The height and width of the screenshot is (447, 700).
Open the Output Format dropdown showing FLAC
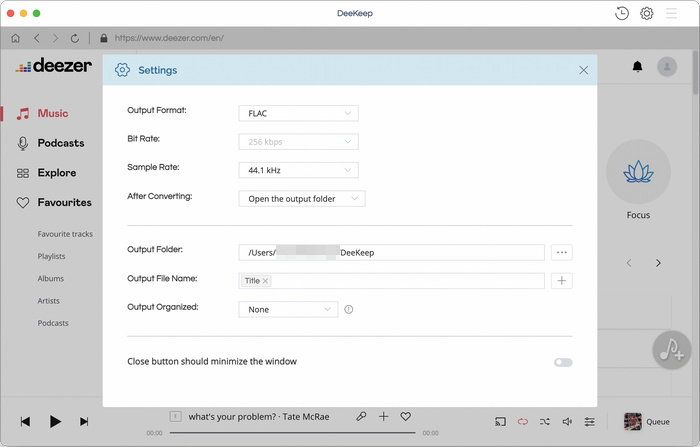(x=299, y=113)
